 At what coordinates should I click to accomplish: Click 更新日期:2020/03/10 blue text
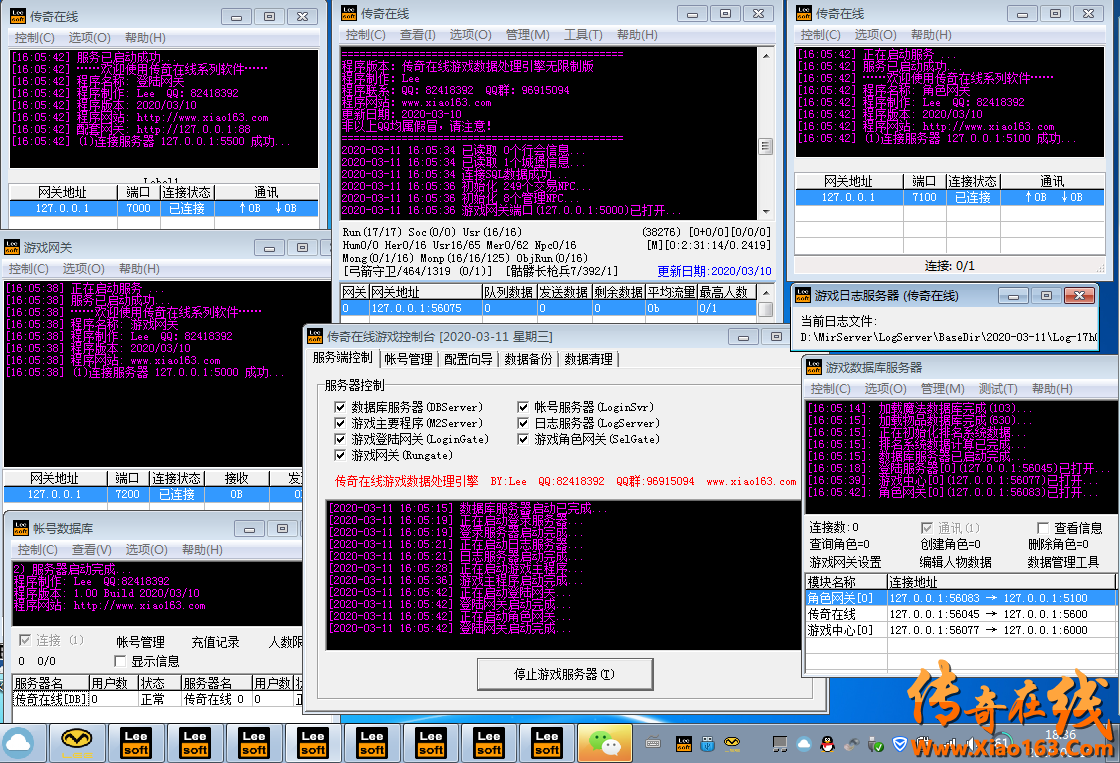(x=714, y=271)
